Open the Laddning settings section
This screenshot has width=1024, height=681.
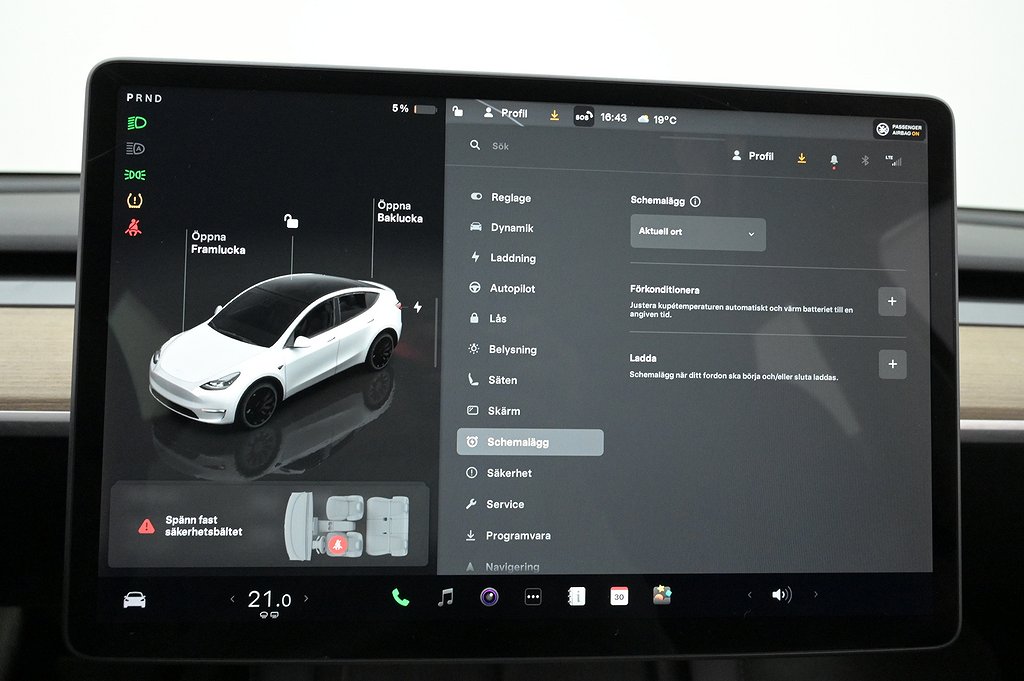[x=512, y=258]
